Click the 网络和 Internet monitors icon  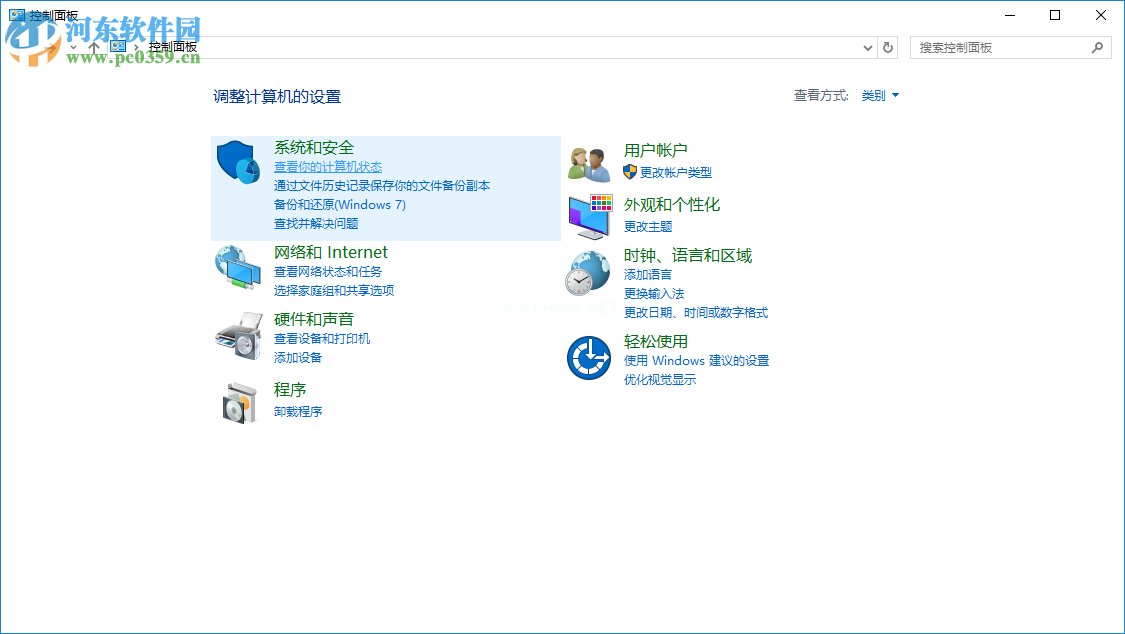point(239,267)
